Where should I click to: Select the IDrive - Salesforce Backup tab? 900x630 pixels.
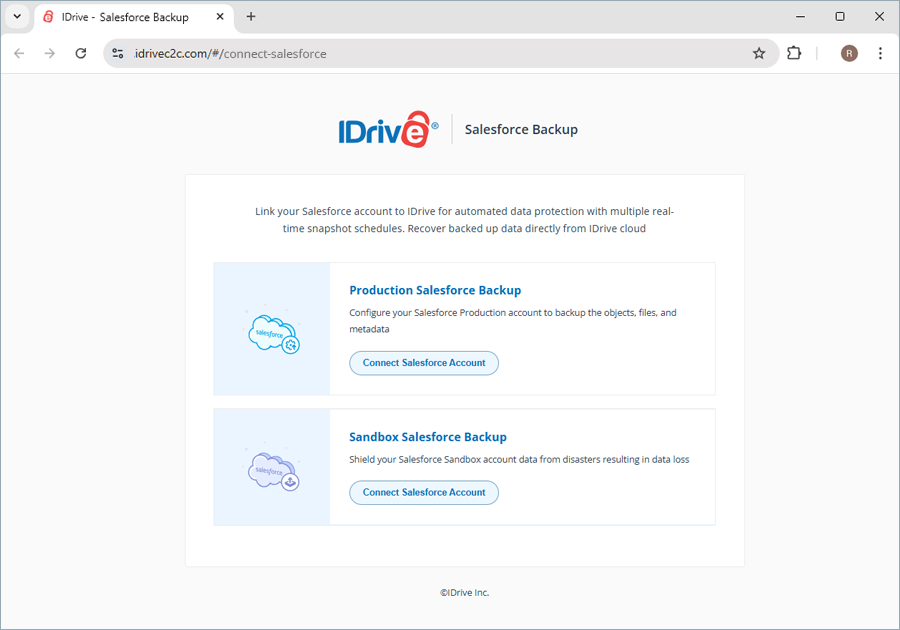coord(130,16)
